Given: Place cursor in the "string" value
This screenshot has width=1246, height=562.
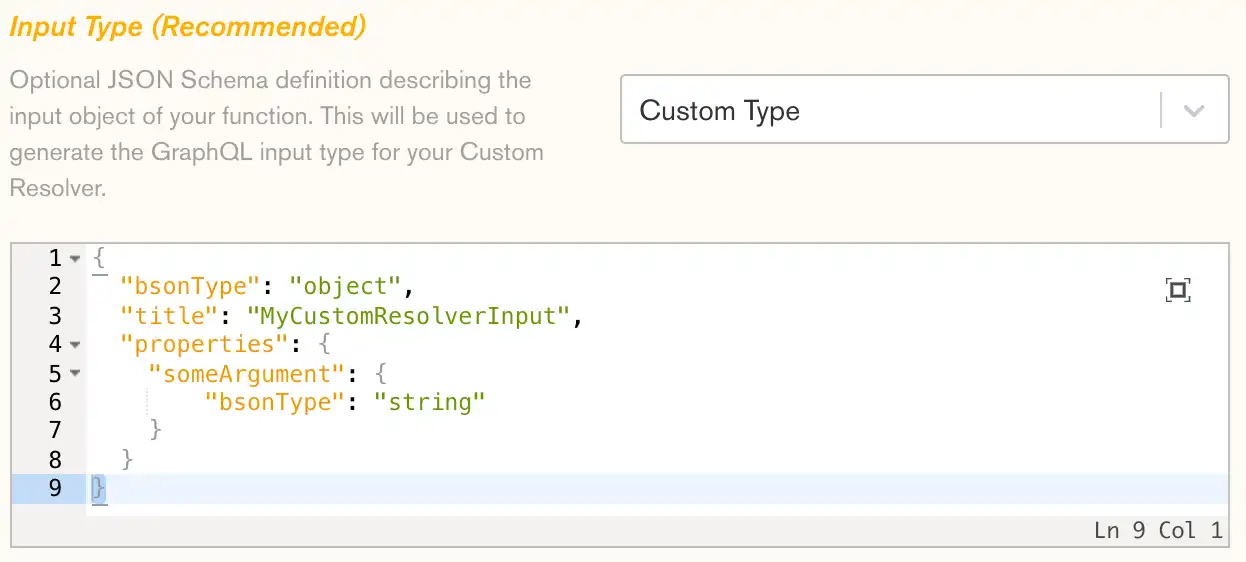Looking at the screenshot, I should [429, 402].
